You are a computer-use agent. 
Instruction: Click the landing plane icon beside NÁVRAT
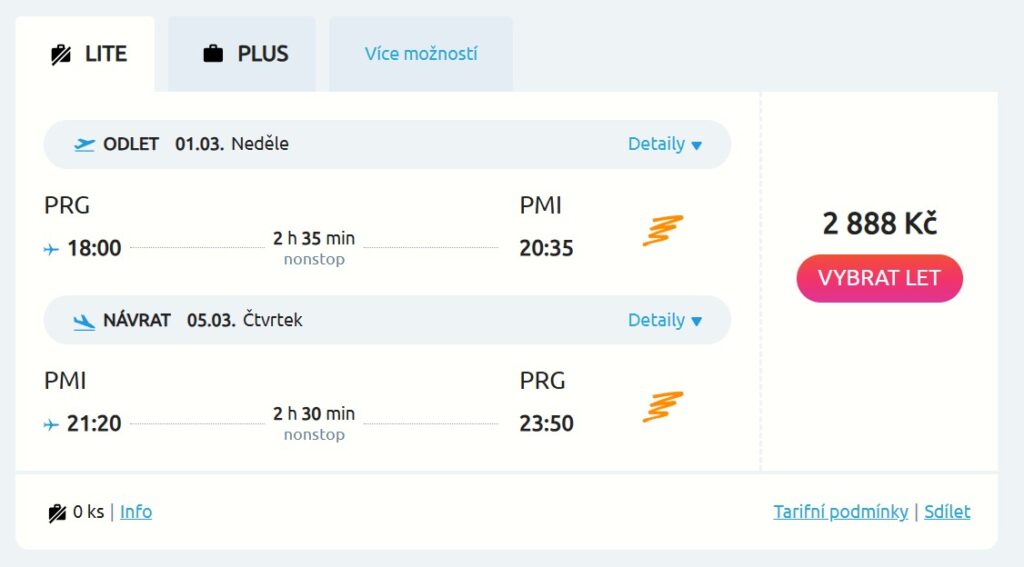[x=85, y=321]
